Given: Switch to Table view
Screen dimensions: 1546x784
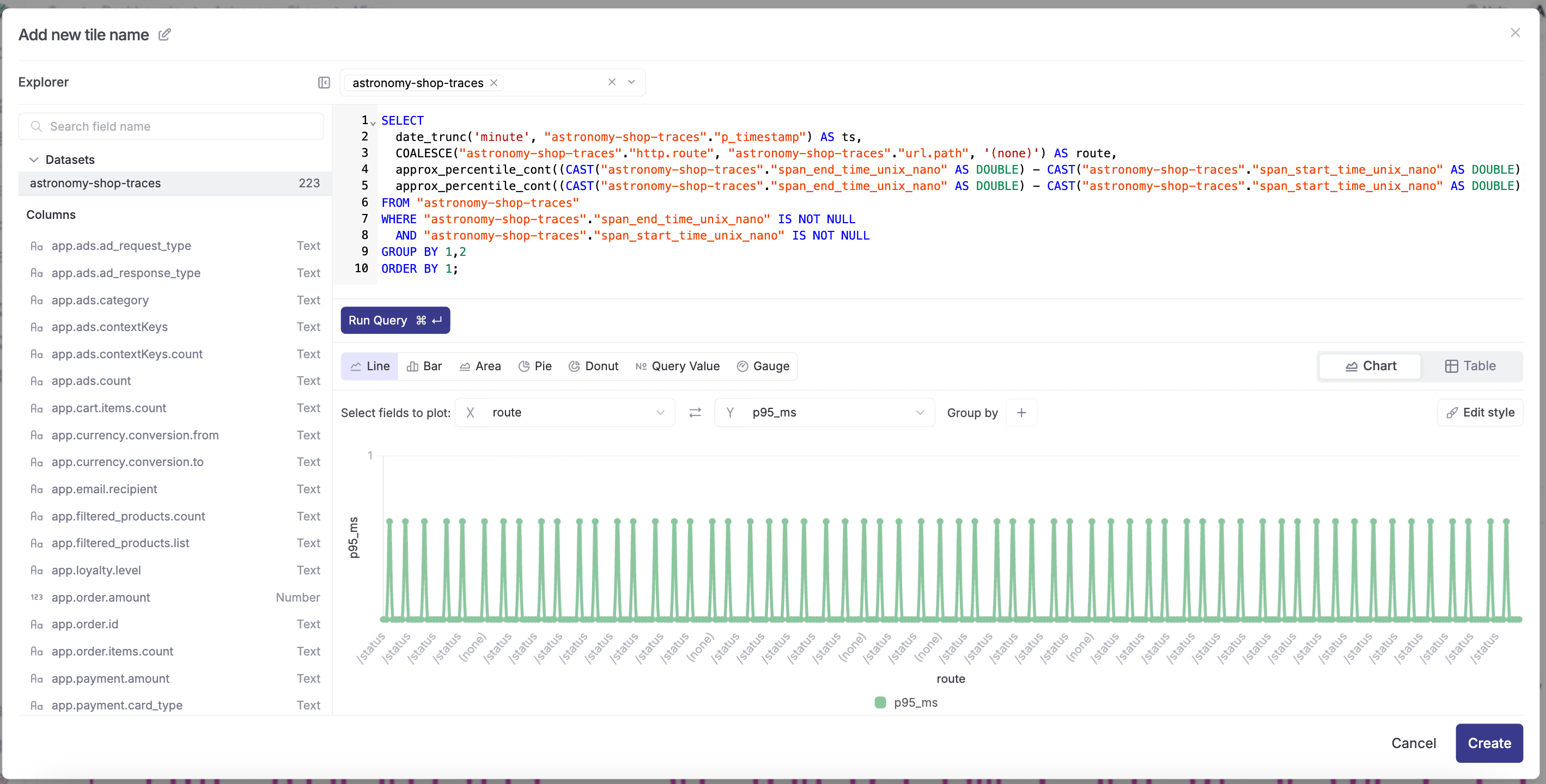Looking at the screenshot, I should [x=1470, y=366].
